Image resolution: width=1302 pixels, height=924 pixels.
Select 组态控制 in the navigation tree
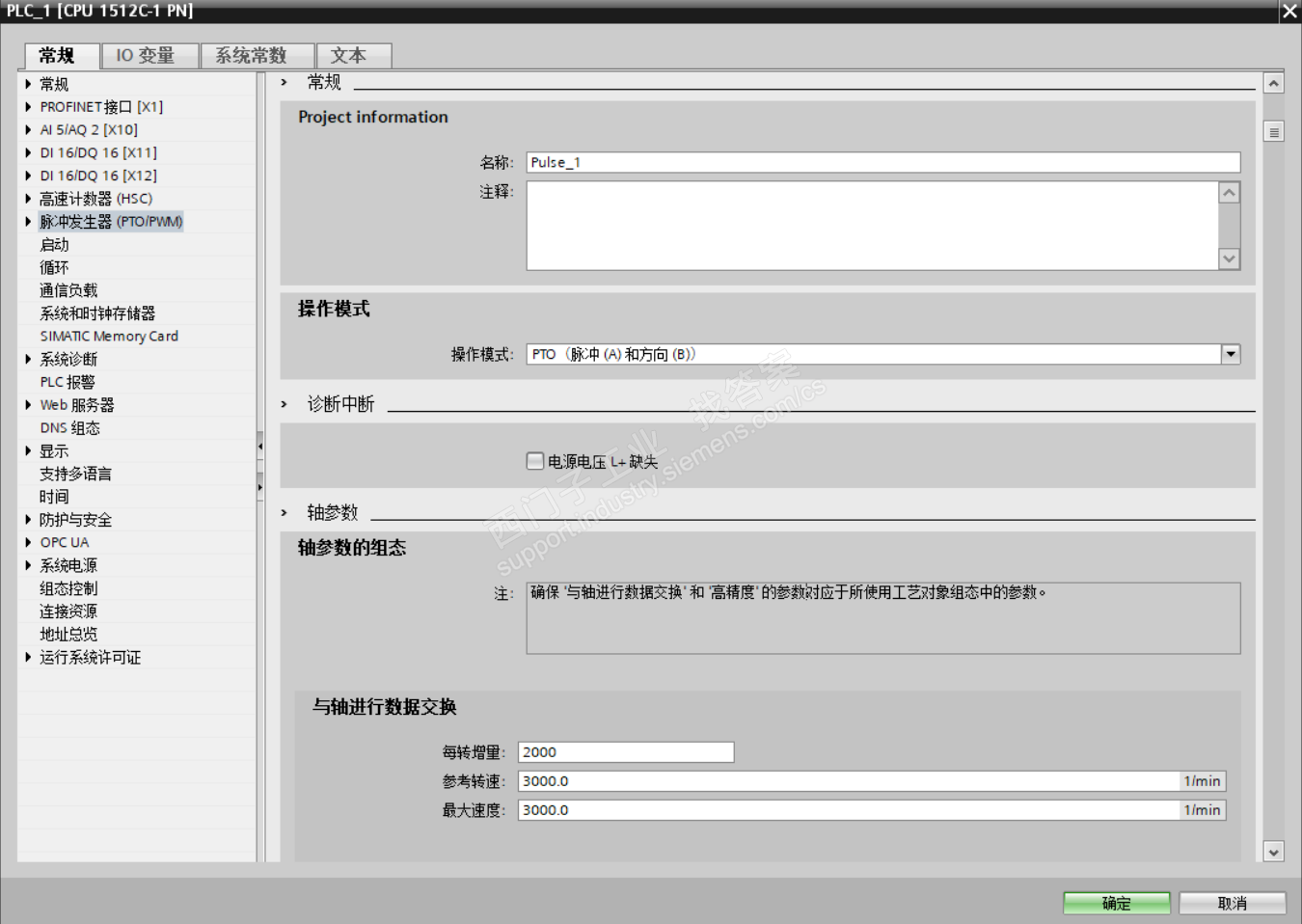click(68, 588)
